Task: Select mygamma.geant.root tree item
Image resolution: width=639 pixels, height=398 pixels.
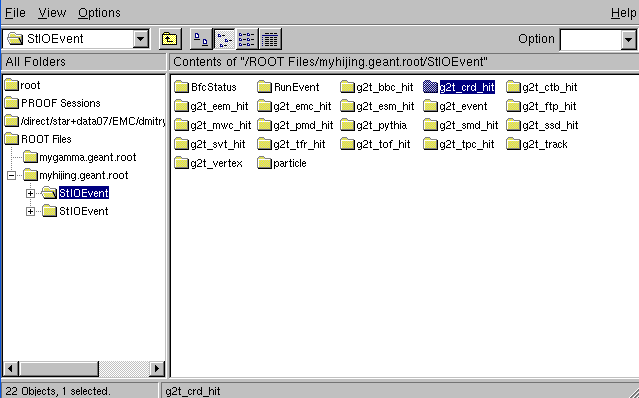Action: click(x=80, y=157)
